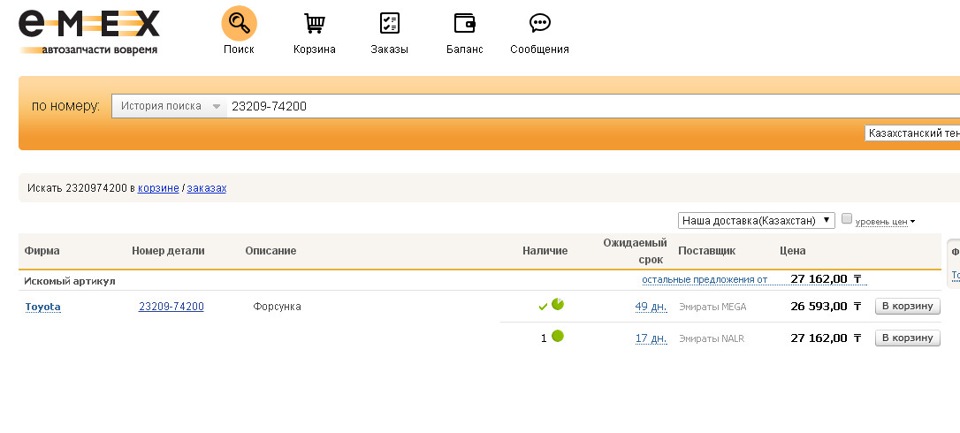
Task: Click the корзине search link
Action: pyautogui.click(x=158, y=188)
